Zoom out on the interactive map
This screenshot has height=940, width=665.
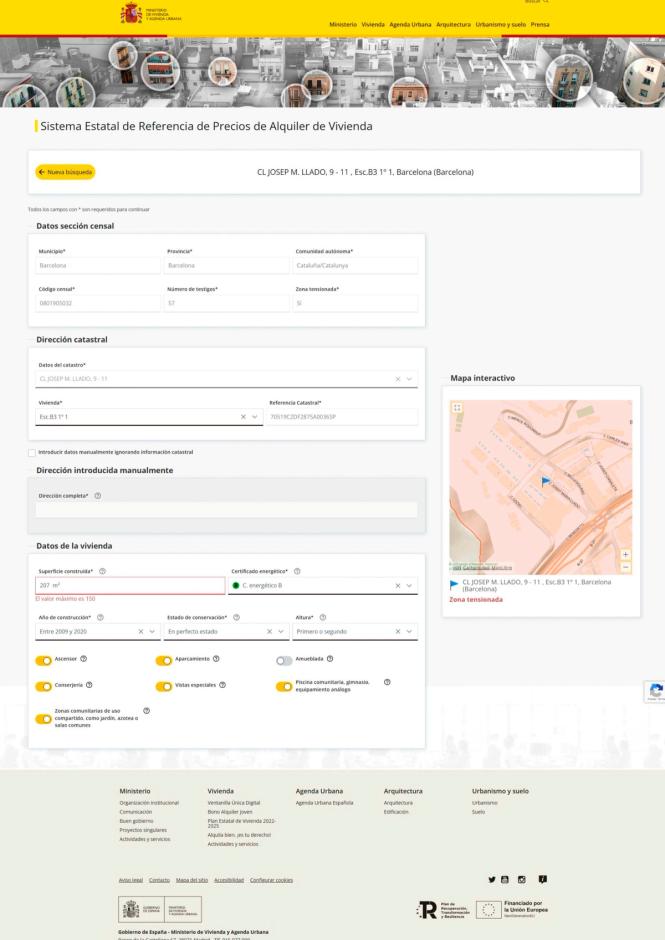[625, 567]
